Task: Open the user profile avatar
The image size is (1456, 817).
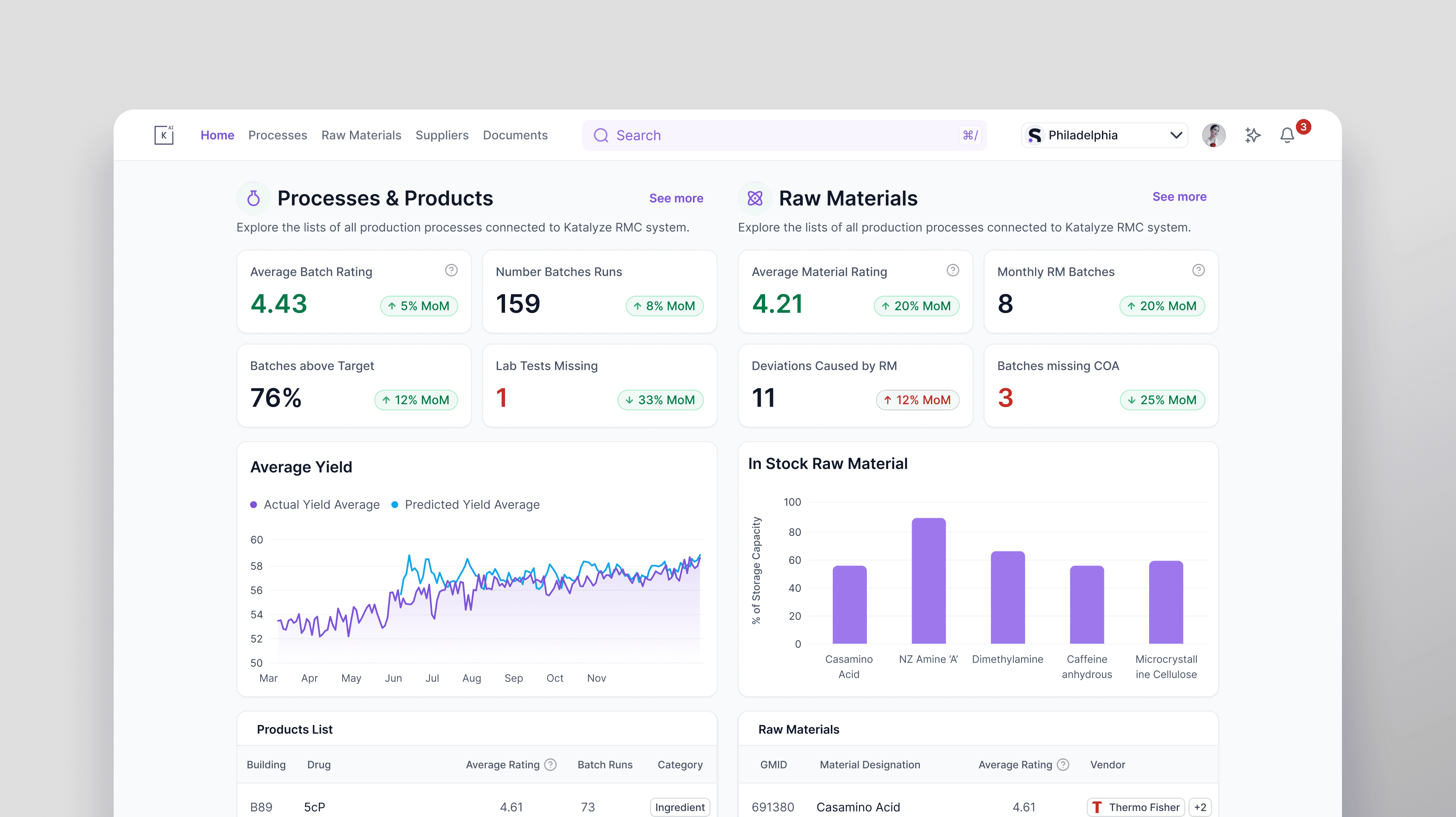Action: coord(1214,135)
